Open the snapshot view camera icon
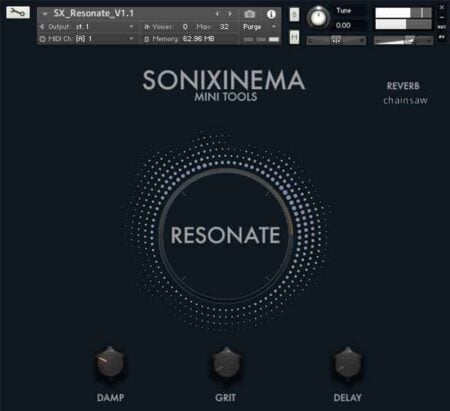450x411 pixels. (250, 14)
